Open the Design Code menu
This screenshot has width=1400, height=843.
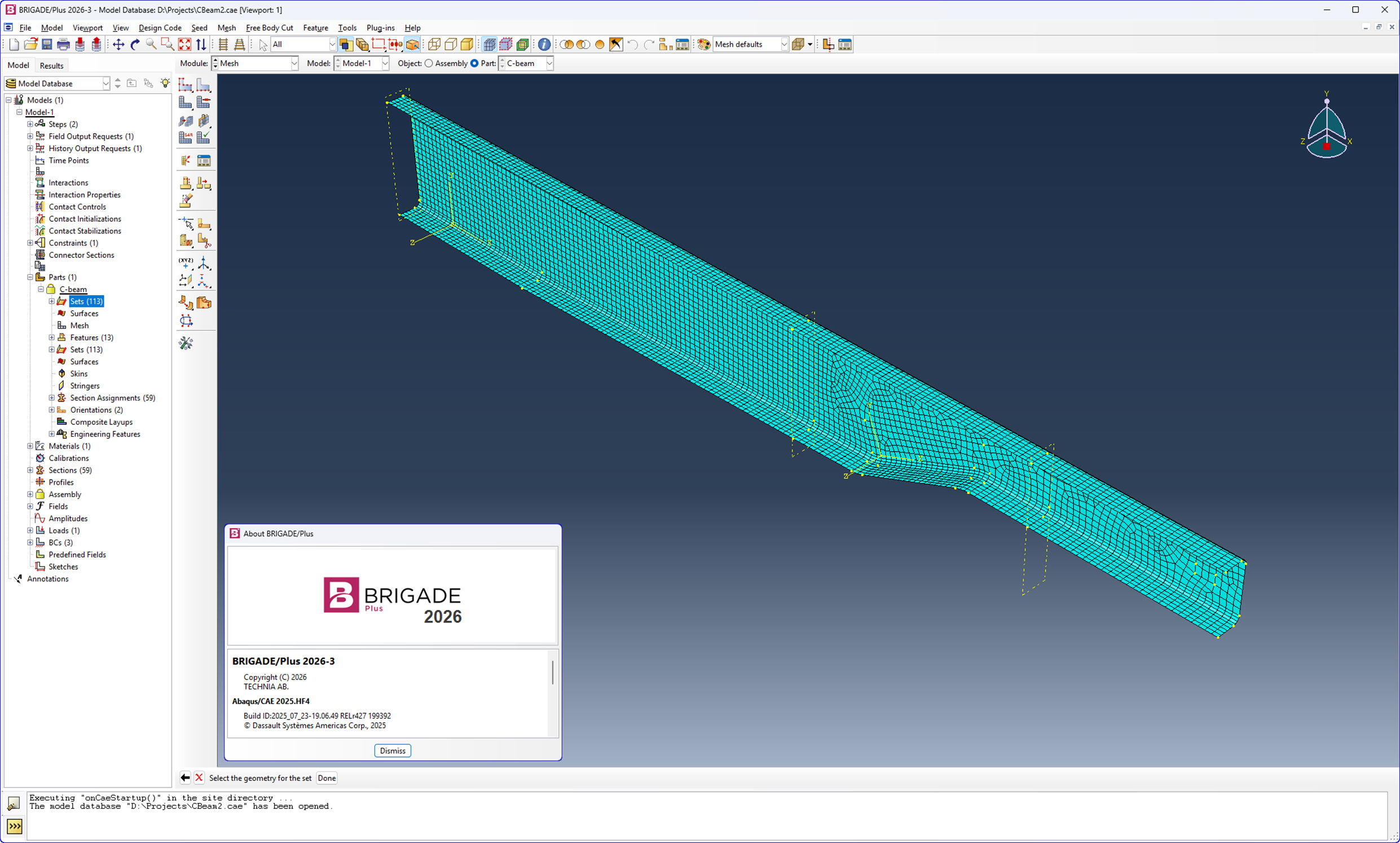pos(160,28)
